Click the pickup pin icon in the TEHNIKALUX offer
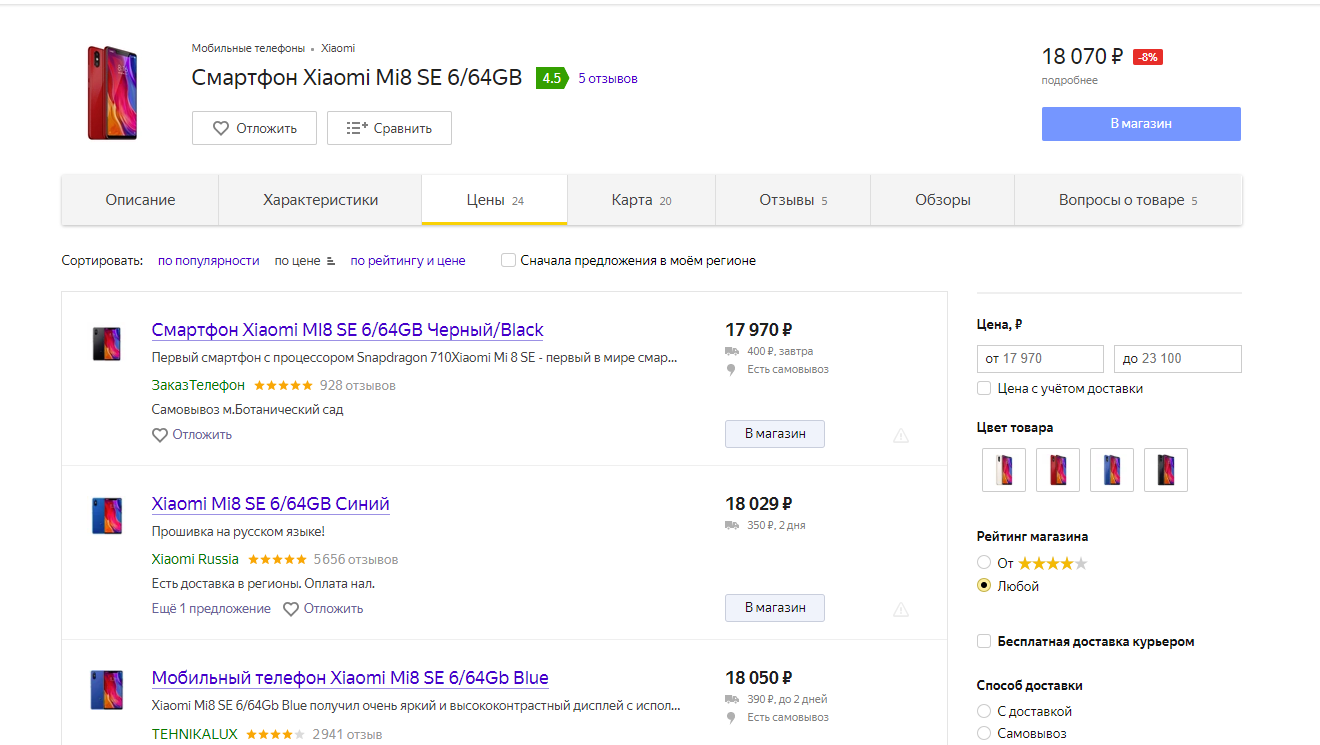The height and width of the screenshot is (745, 1320). tap(731, 717)
